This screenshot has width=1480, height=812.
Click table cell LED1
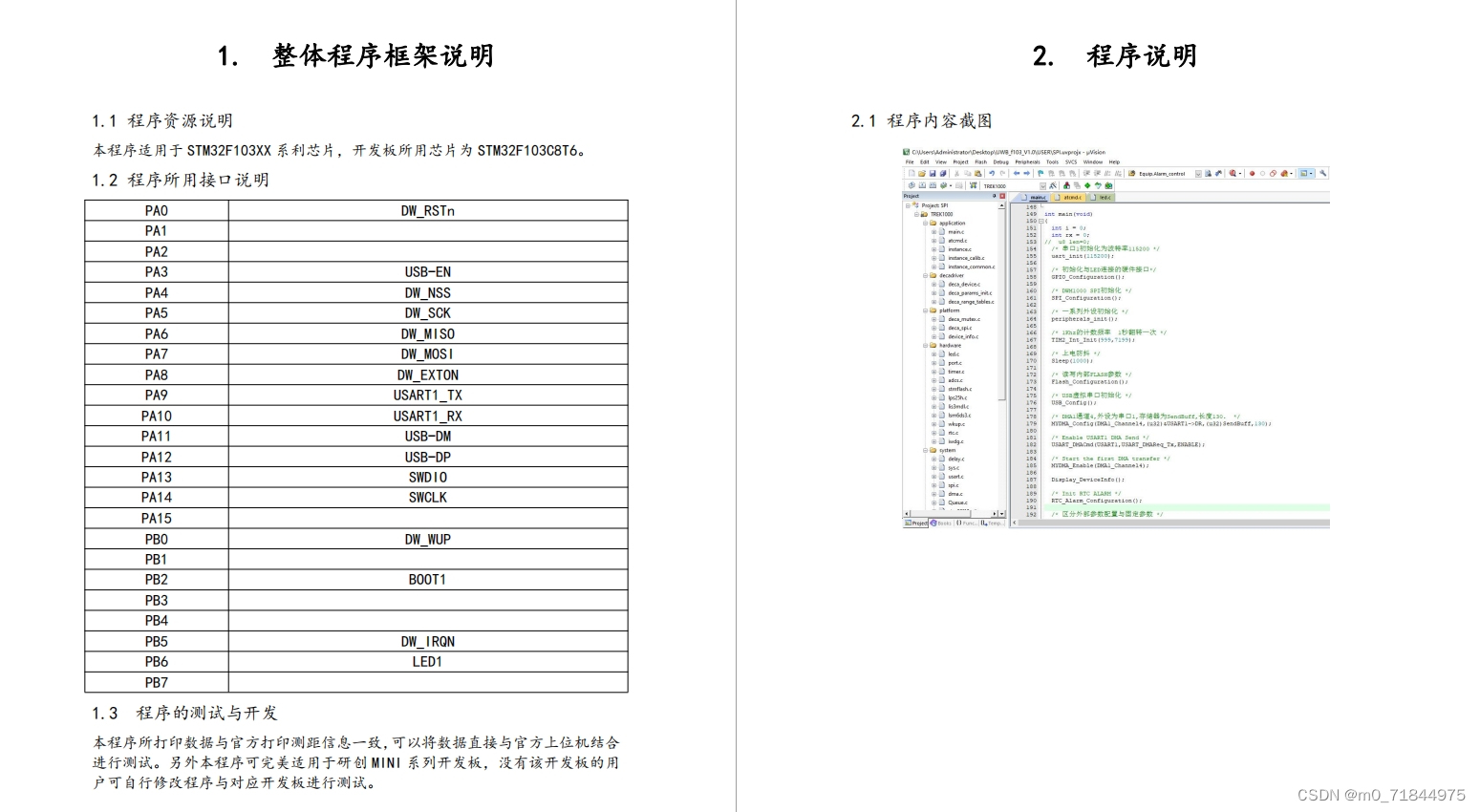(428, 662)
